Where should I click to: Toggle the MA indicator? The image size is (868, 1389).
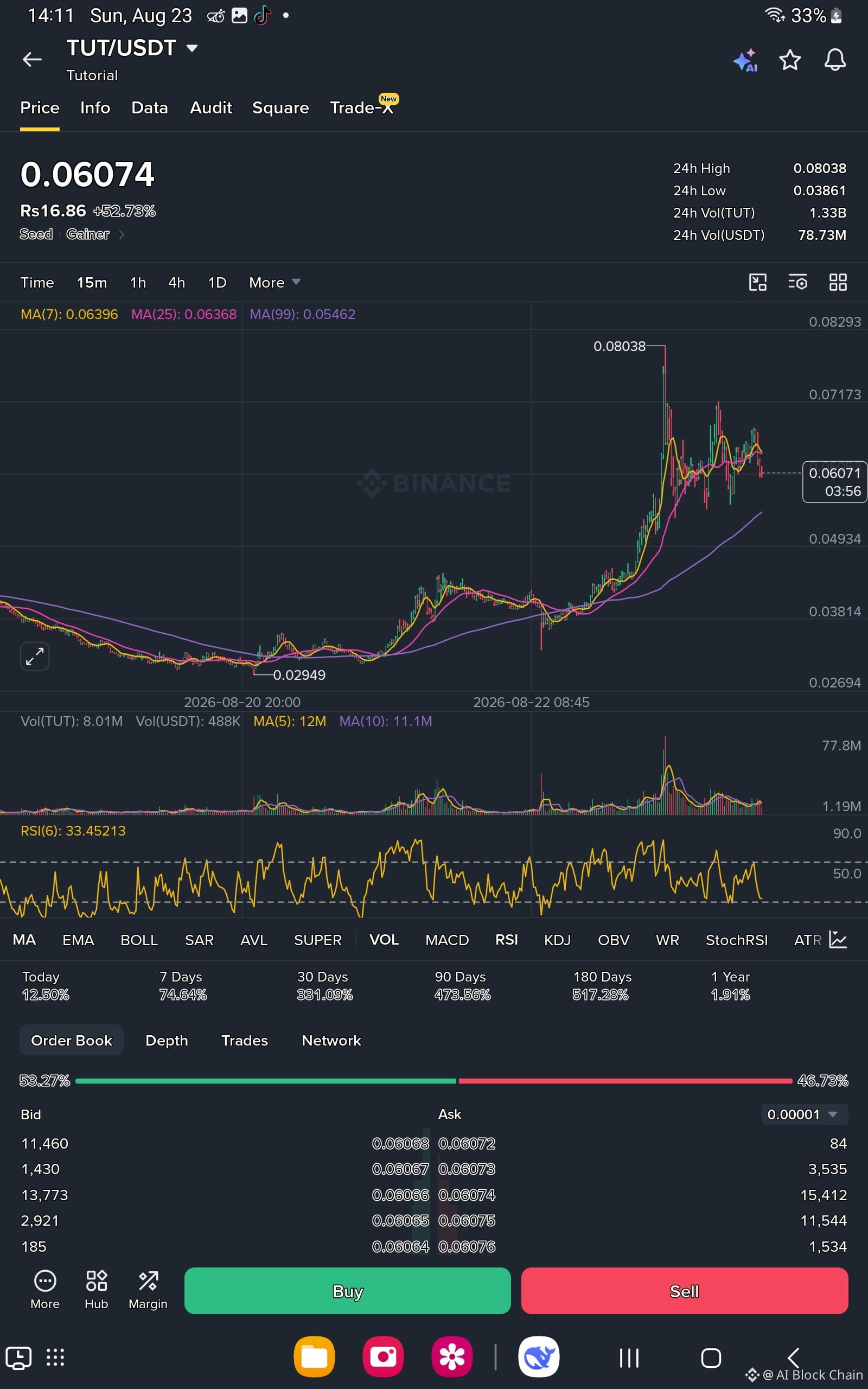click(24, 940)
